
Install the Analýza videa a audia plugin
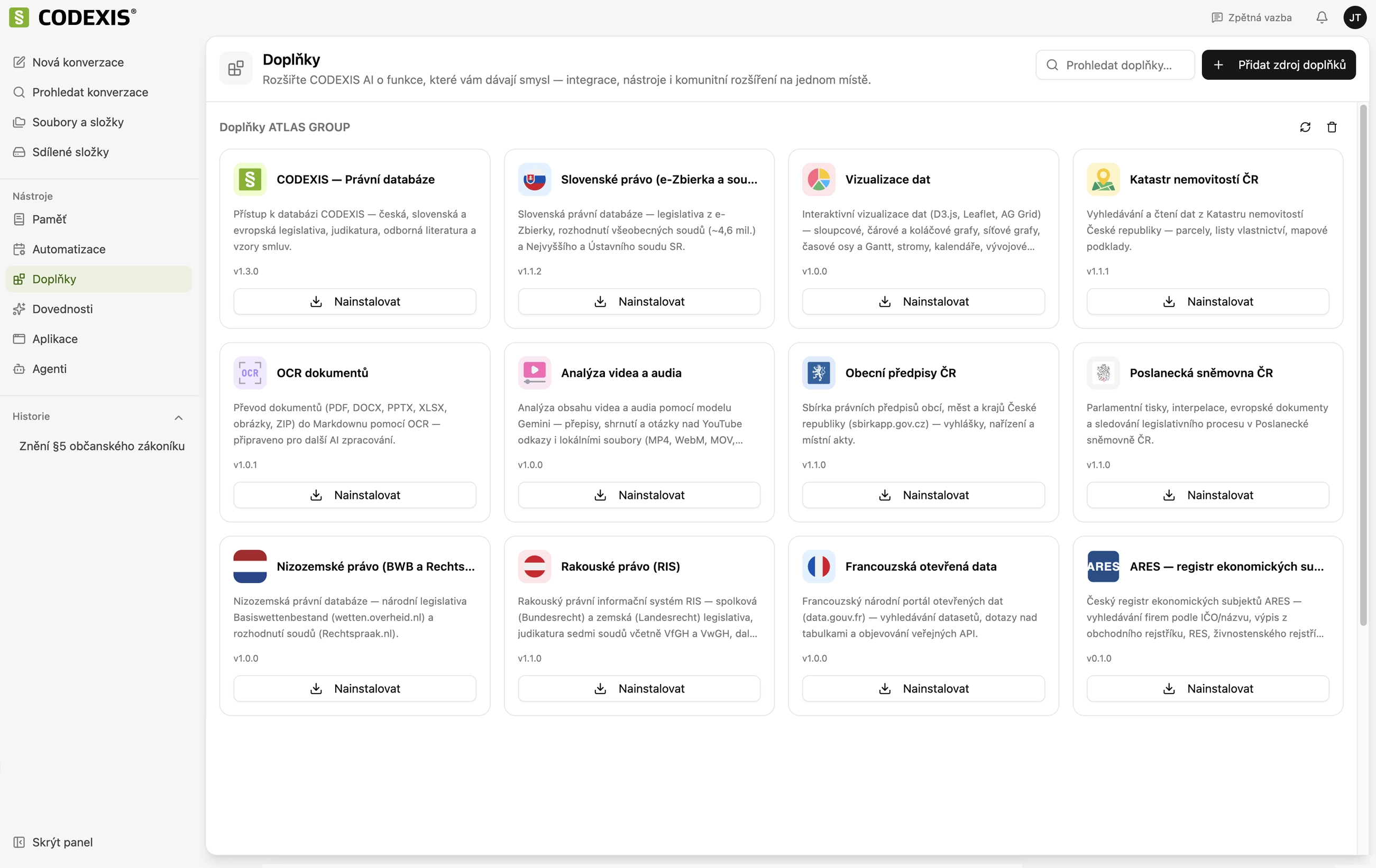click(x=639, y=495)
